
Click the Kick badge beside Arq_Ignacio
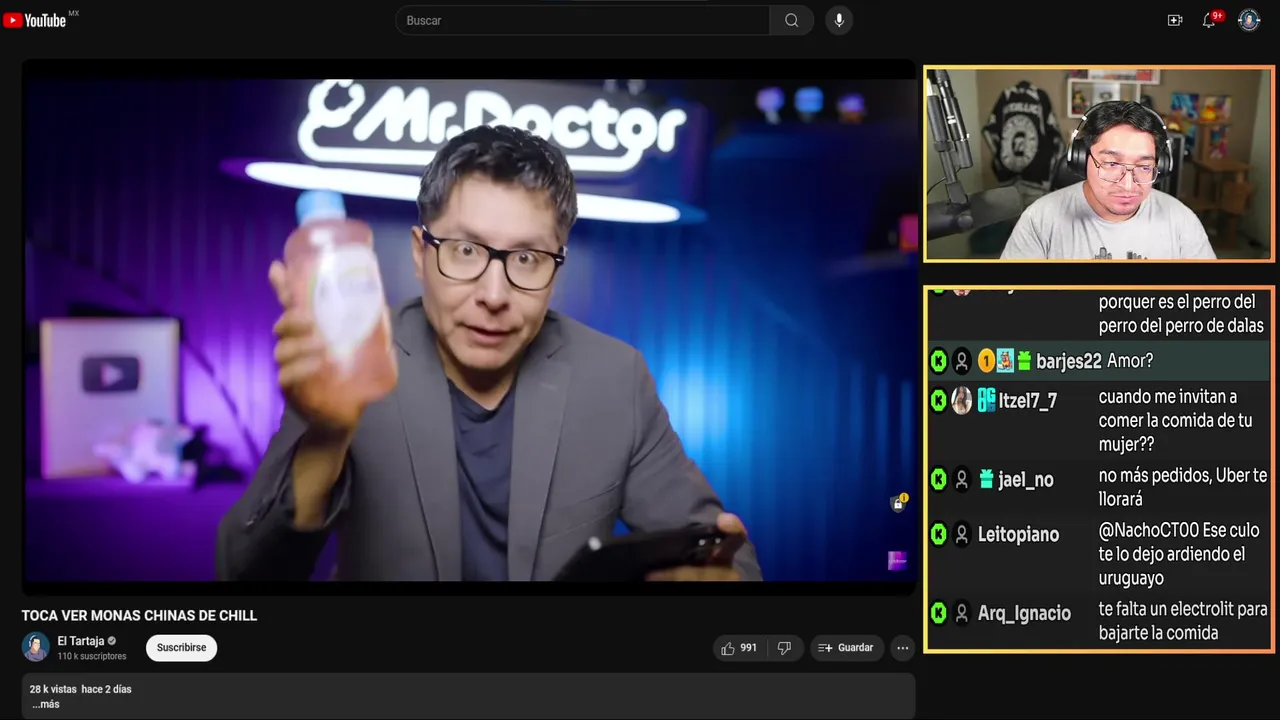(x=939, y=613)
